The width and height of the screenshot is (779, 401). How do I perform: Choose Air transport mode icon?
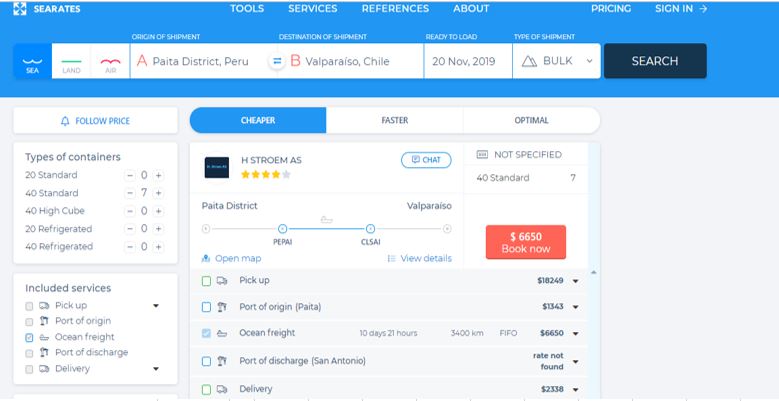click(x=107, y=62)
